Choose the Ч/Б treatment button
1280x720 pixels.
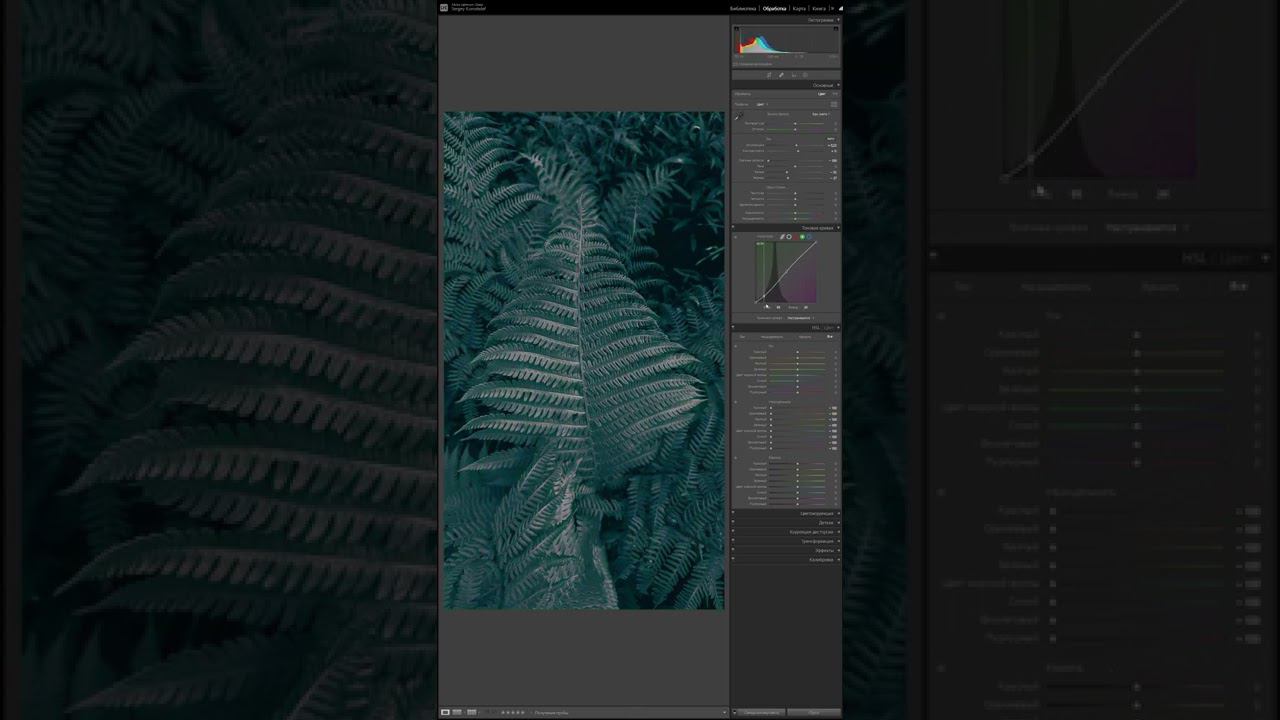834,94
